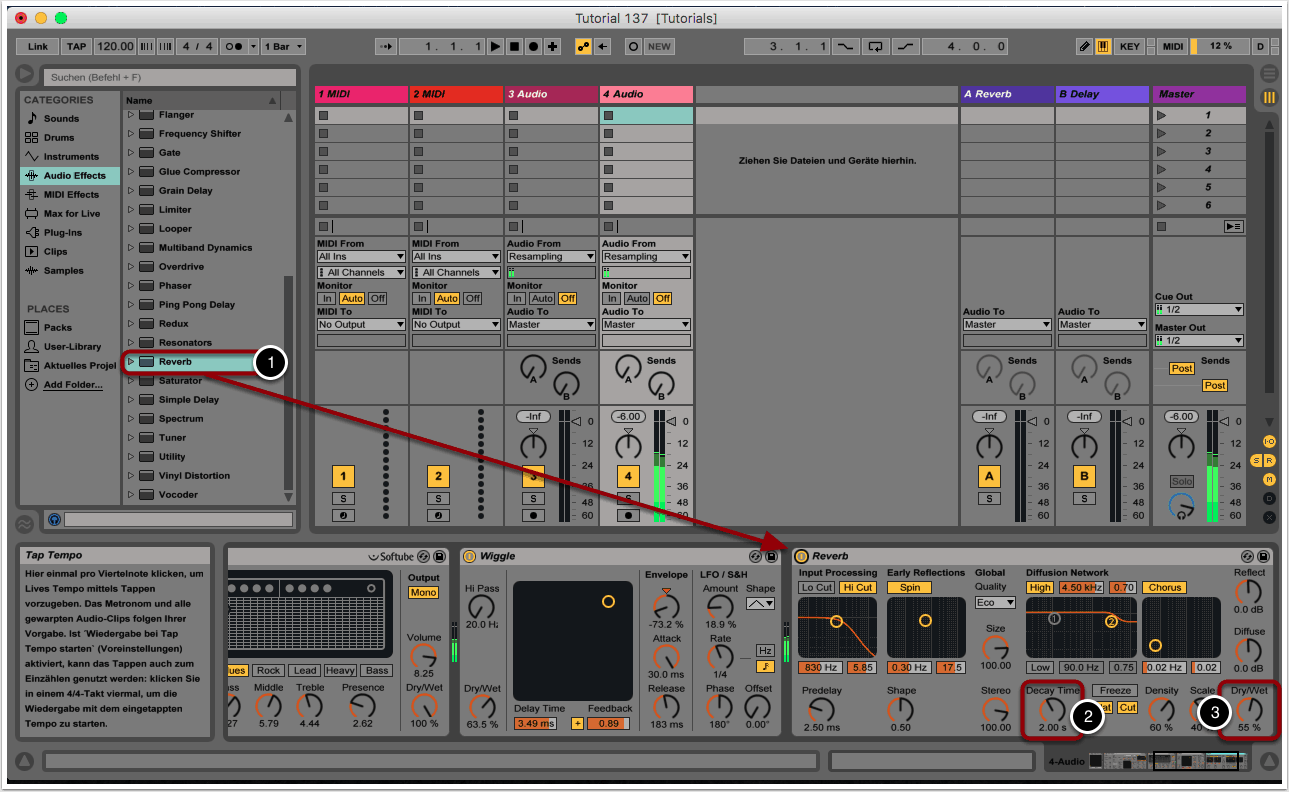1289x792 pixels.
Task: Open the Reverb Quality Eco dropdown
Action: click(995, 602)
